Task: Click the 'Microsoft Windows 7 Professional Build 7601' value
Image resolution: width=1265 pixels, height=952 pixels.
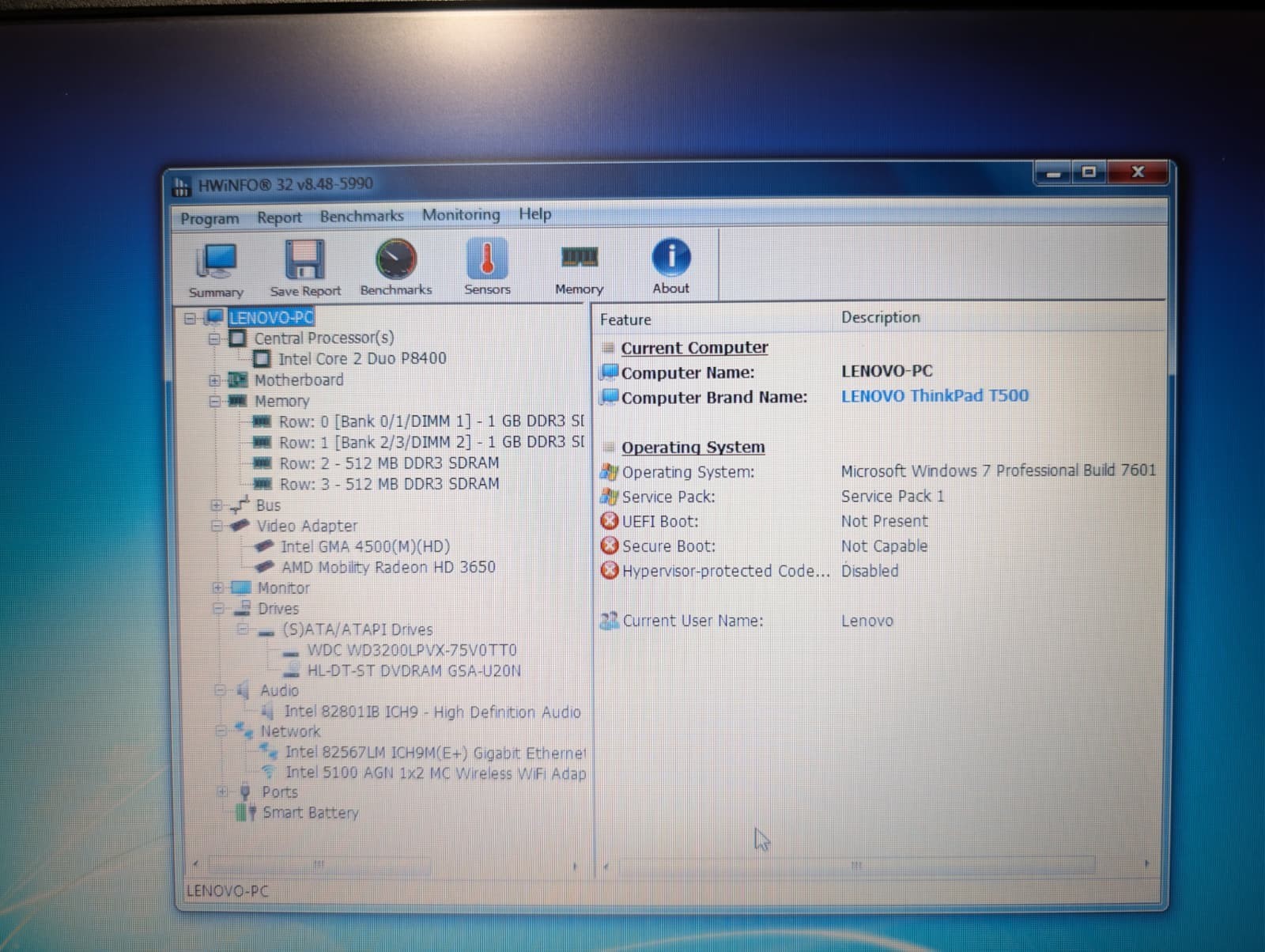Action: click(x=998, y=470)
